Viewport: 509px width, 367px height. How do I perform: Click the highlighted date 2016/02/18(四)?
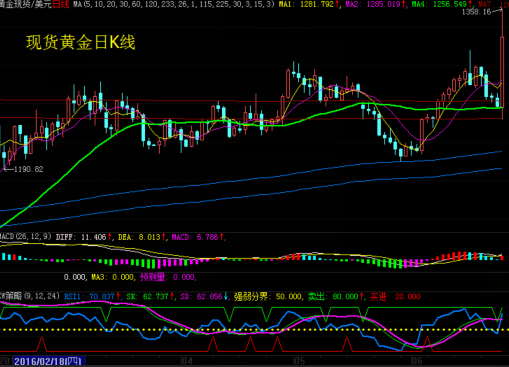pos(49,361)
